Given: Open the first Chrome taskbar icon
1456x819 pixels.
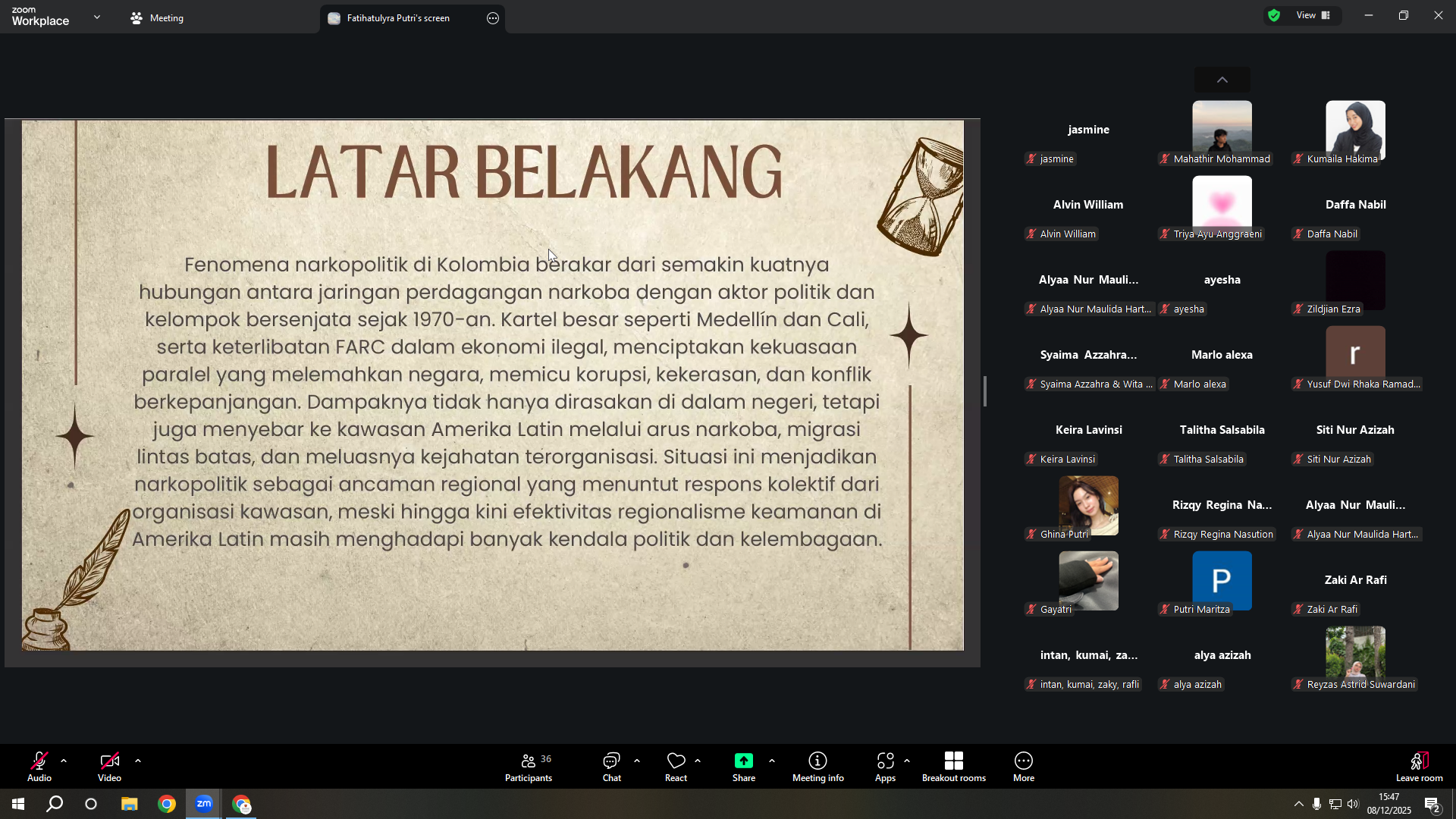Looking at the screenshot, I should [167, 804].
